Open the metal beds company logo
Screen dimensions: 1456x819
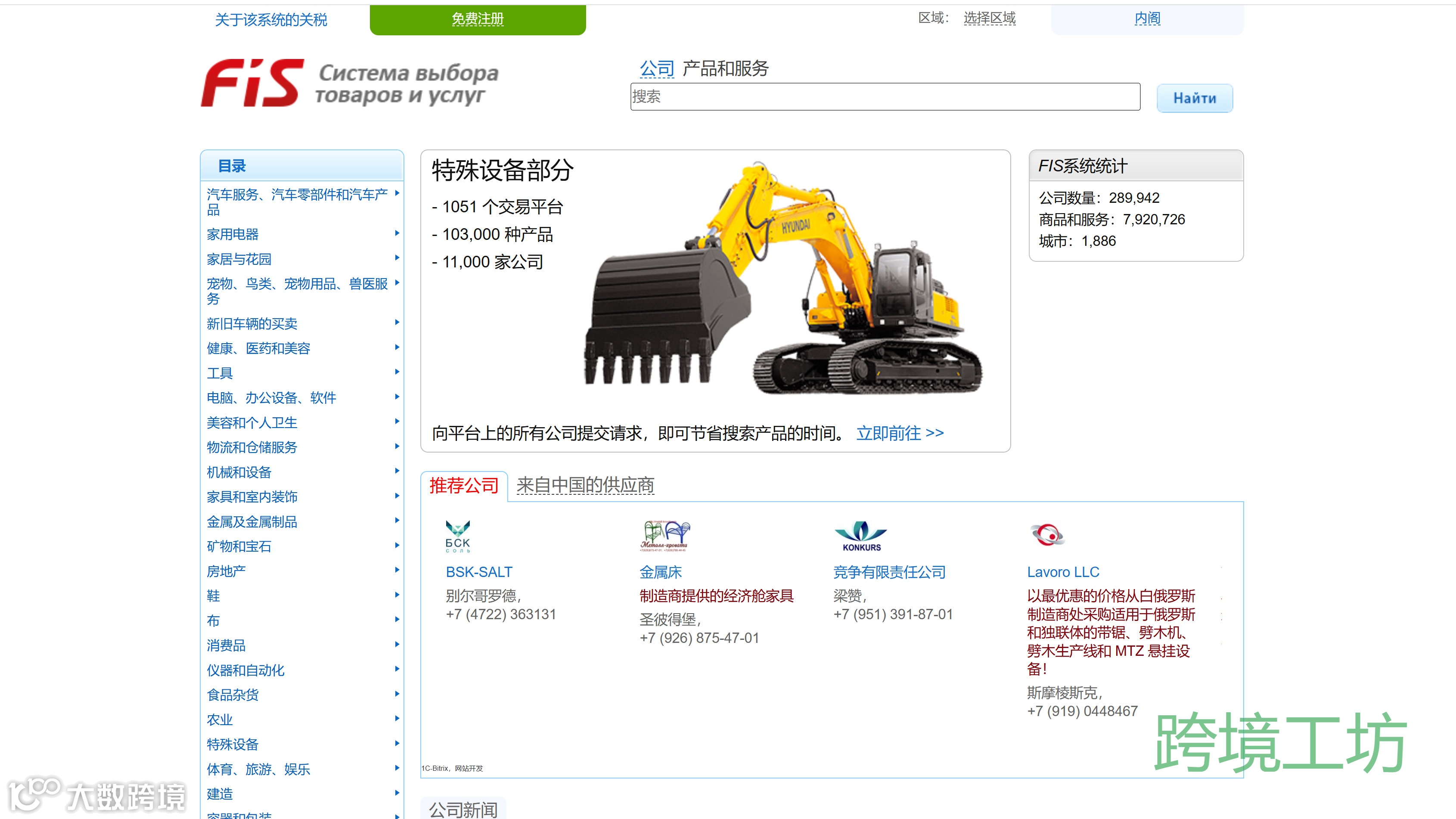coord(665,536)
